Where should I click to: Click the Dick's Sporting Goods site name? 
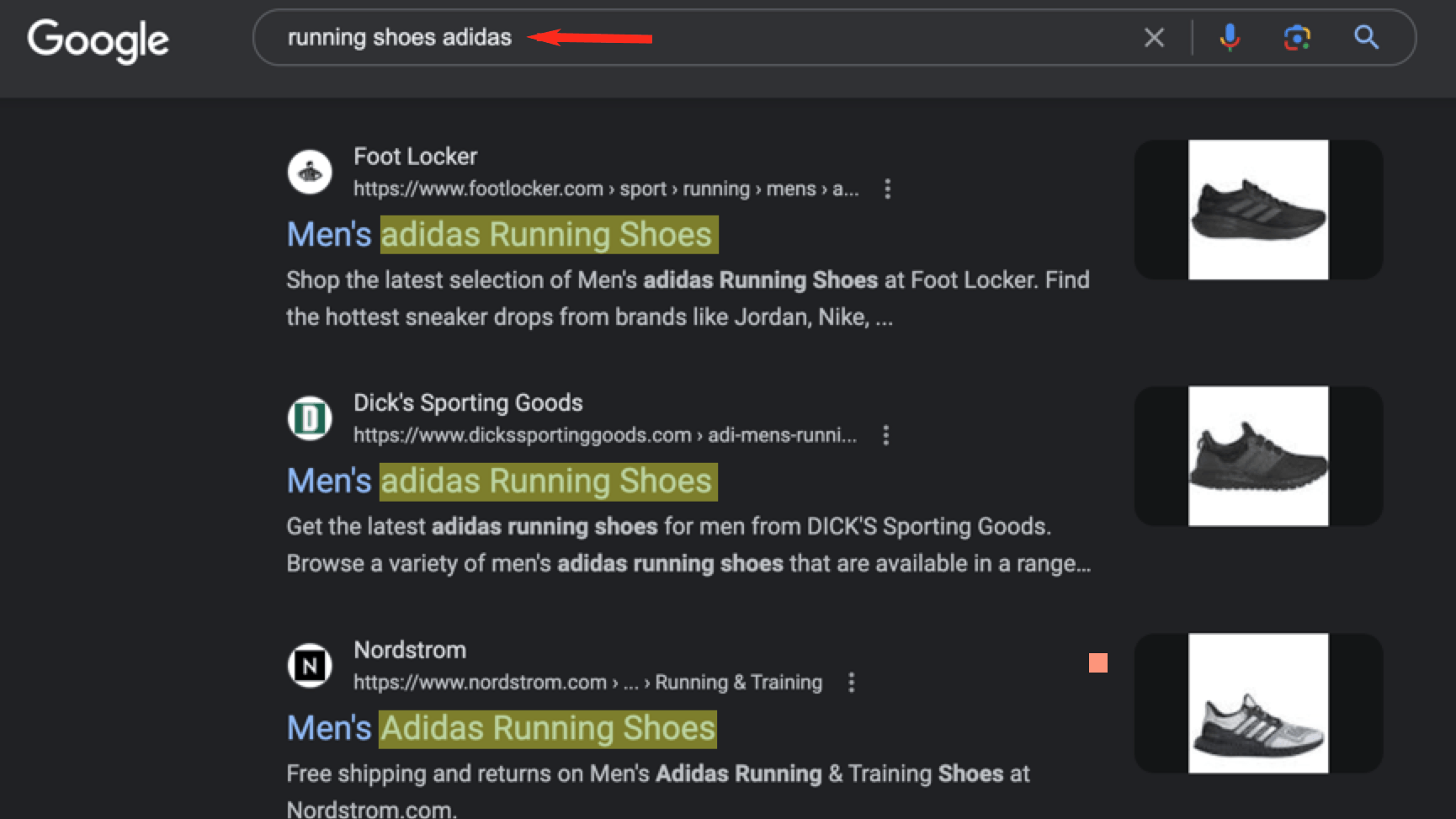pyautogui.click(x=468, y=403)
